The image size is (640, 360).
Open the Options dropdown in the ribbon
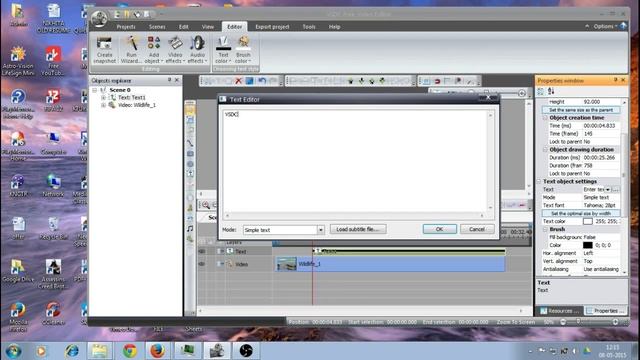click(x=605, y=26)
